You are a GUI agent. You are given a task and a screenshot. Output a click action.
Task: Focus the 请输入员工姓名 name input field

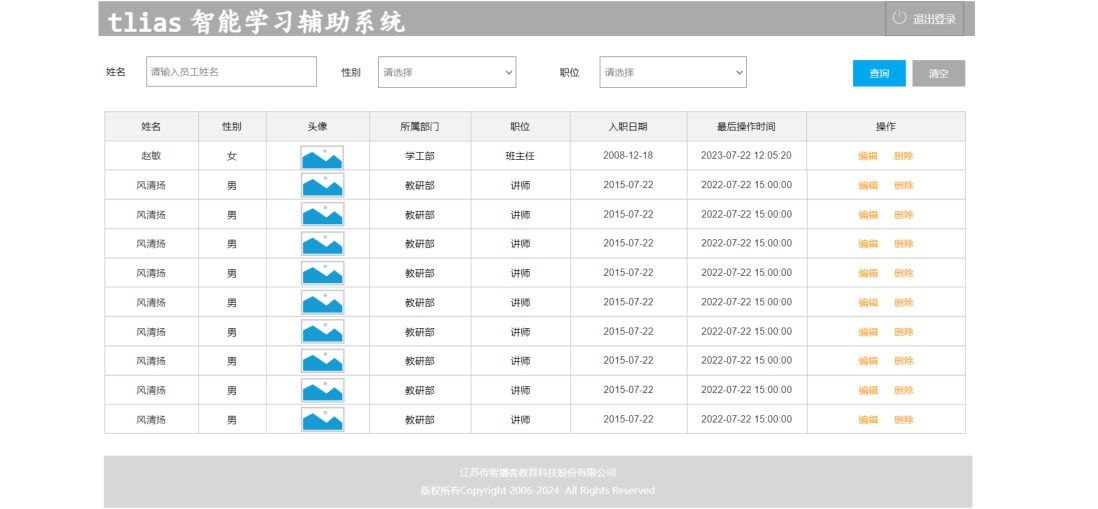point(231,71)
